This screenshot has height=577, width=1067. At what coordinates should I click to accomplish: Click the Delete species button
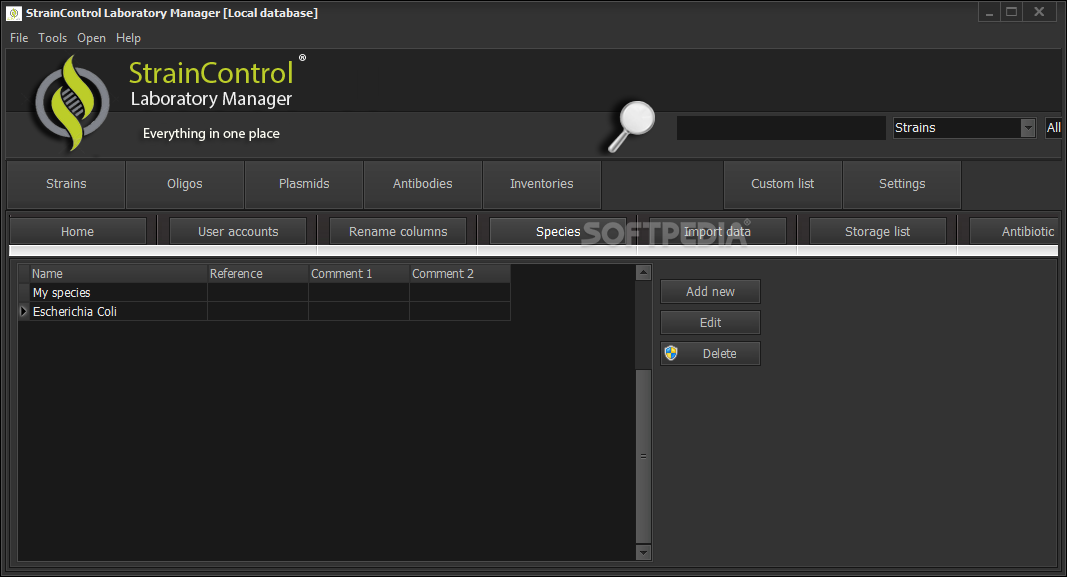tap(710, 353)
